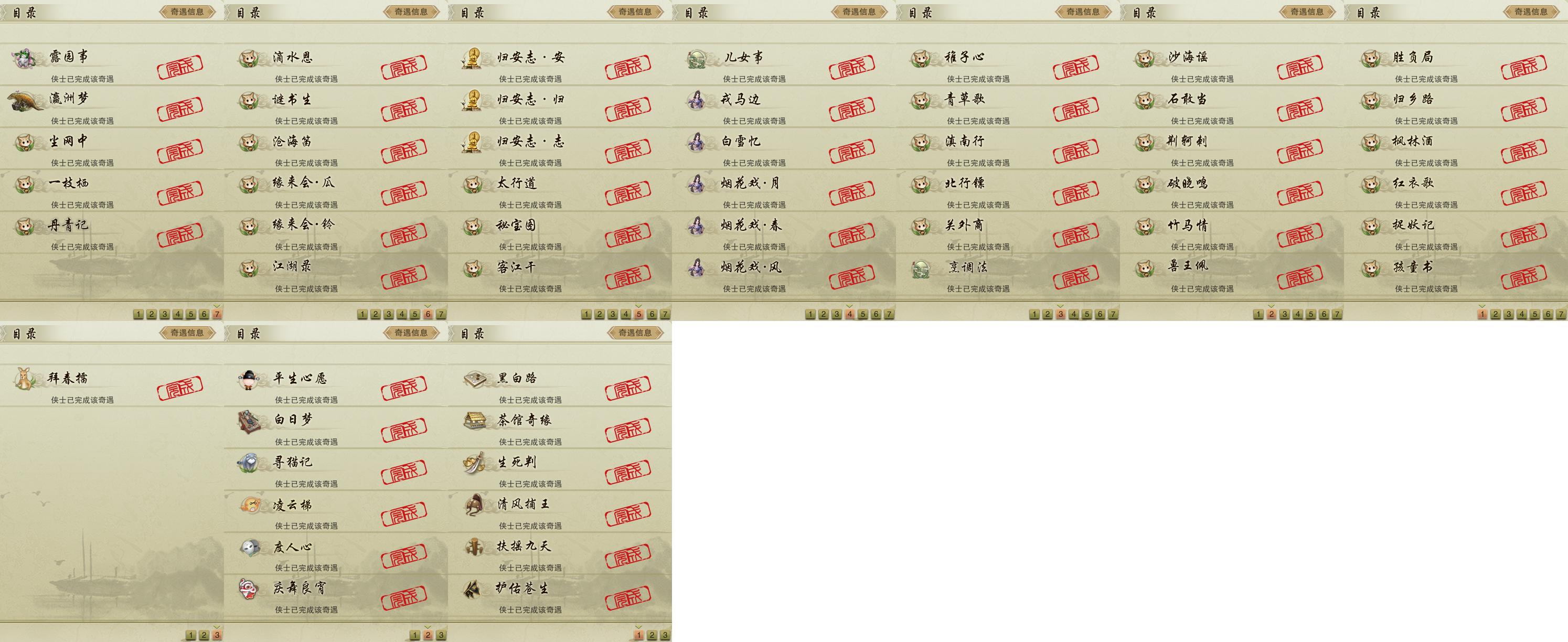The width and height of the screenshot is (1568, 642).
Task: Select the doll icon beside 平生心愿
Action: tap(250, 379)
